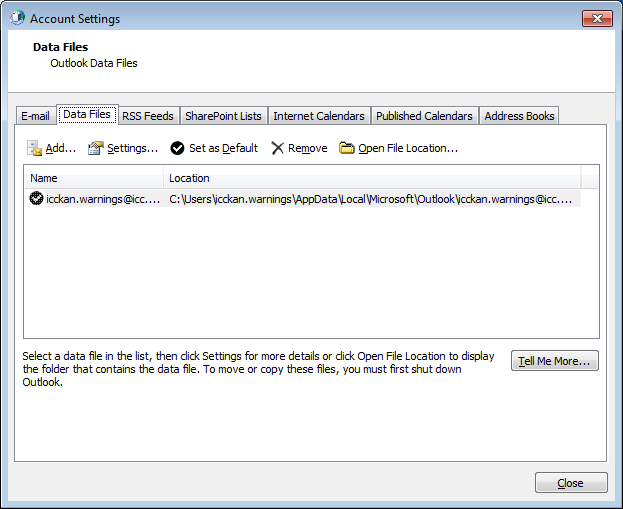This screenshot has height=509, width=623.
Task: Open the RSS Feeds tab
Action: [x=147, y=116]
